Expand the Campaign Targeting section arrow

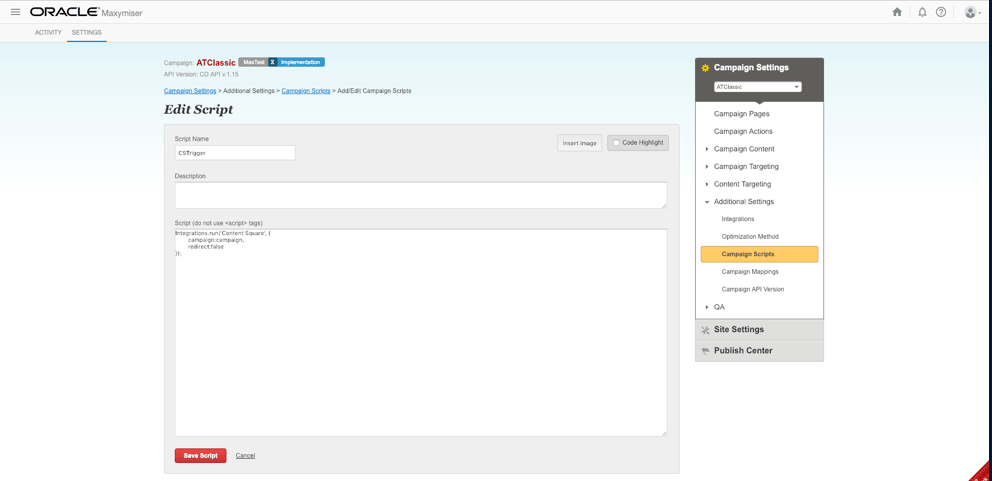pyautogui.click(x=707, y=167)
